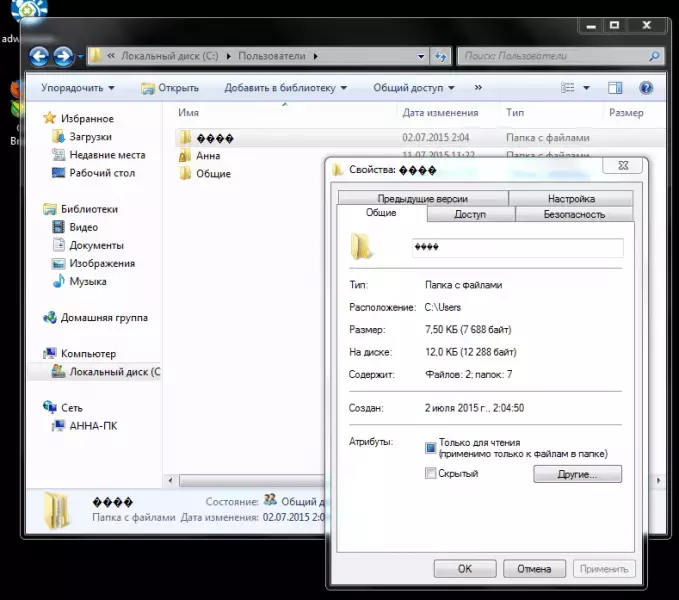Click the folder name field in properties
Viewport: 679px width, 600px height.
pyautogui.click(x=517, y=248)
